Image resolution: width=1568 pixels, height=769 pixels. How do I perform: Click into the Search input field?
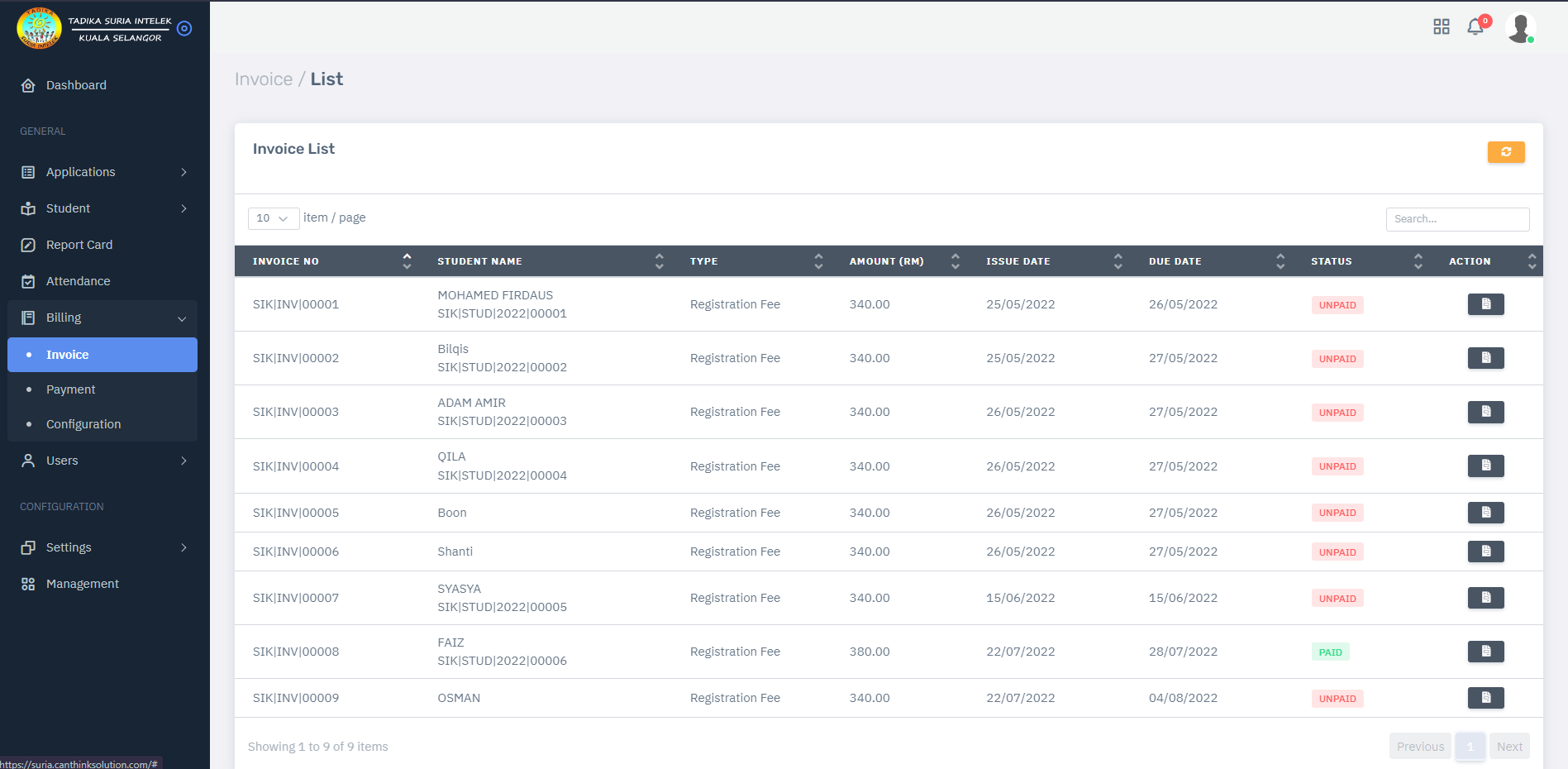1456,219
